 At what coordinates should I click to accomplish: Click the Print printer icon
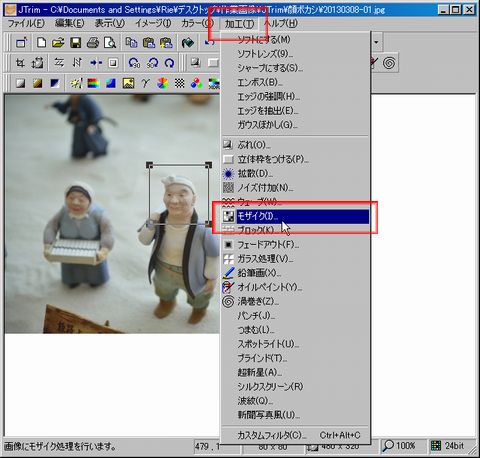tap(93, 43)
